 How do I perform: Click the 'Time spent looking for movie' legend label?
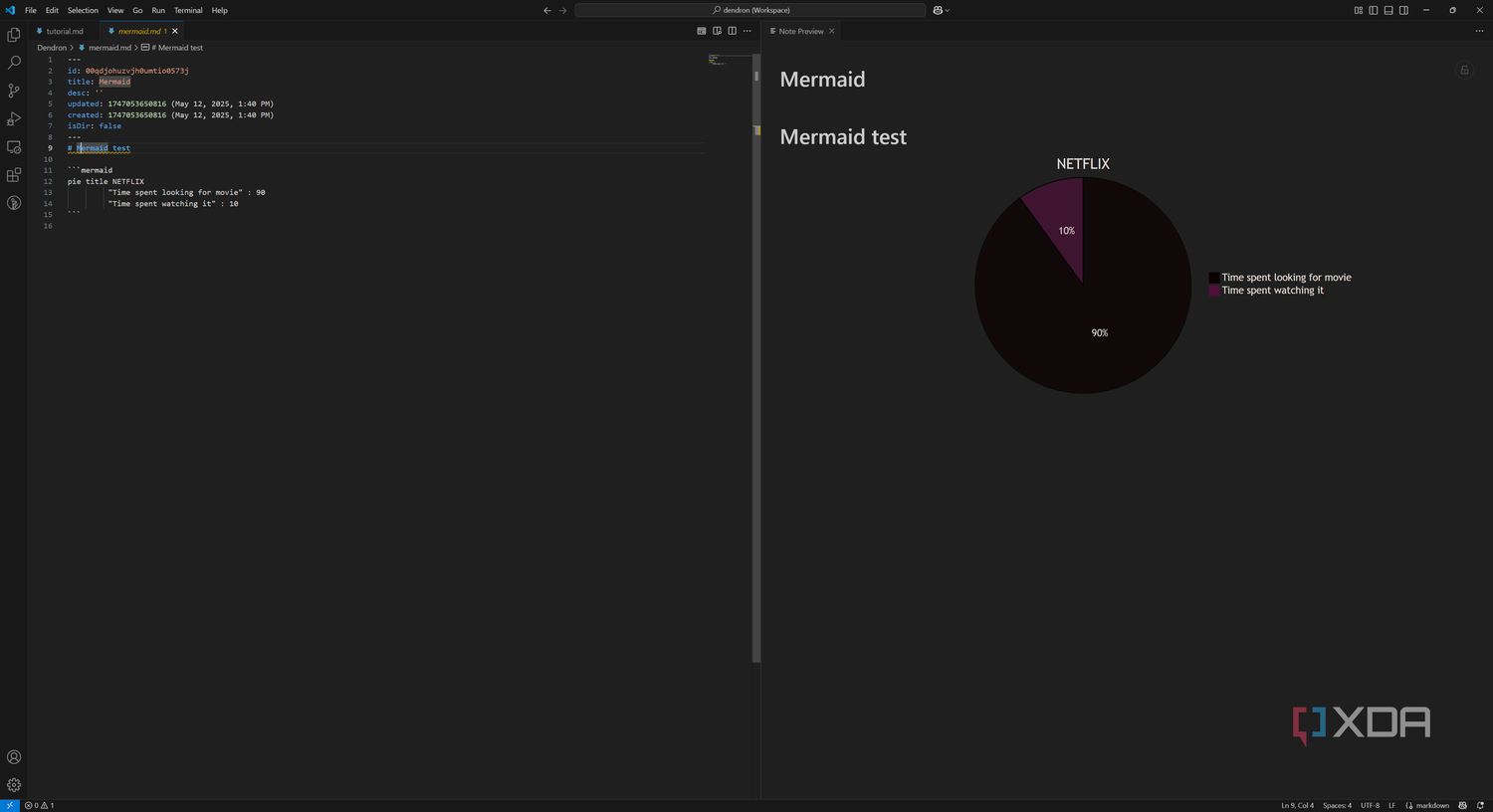[x=1286, y=278]
